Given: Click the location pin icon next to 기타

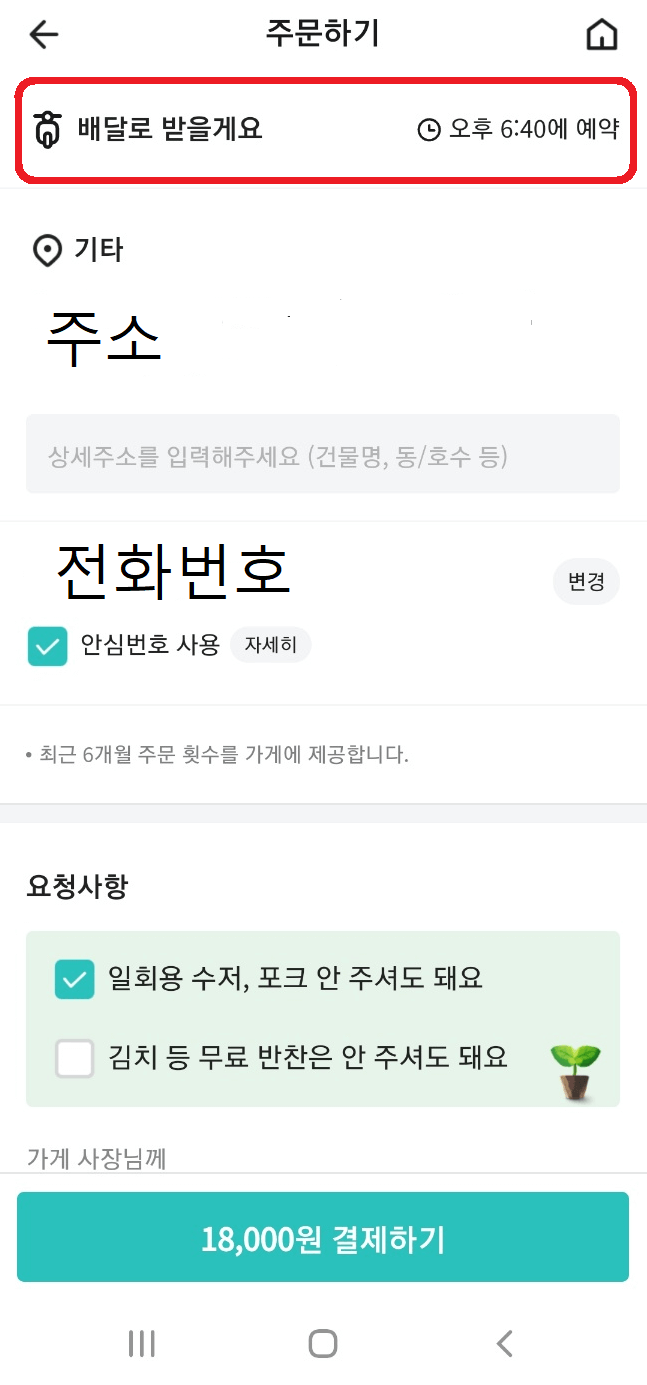Looking at the screenshot, I should 46,250.
